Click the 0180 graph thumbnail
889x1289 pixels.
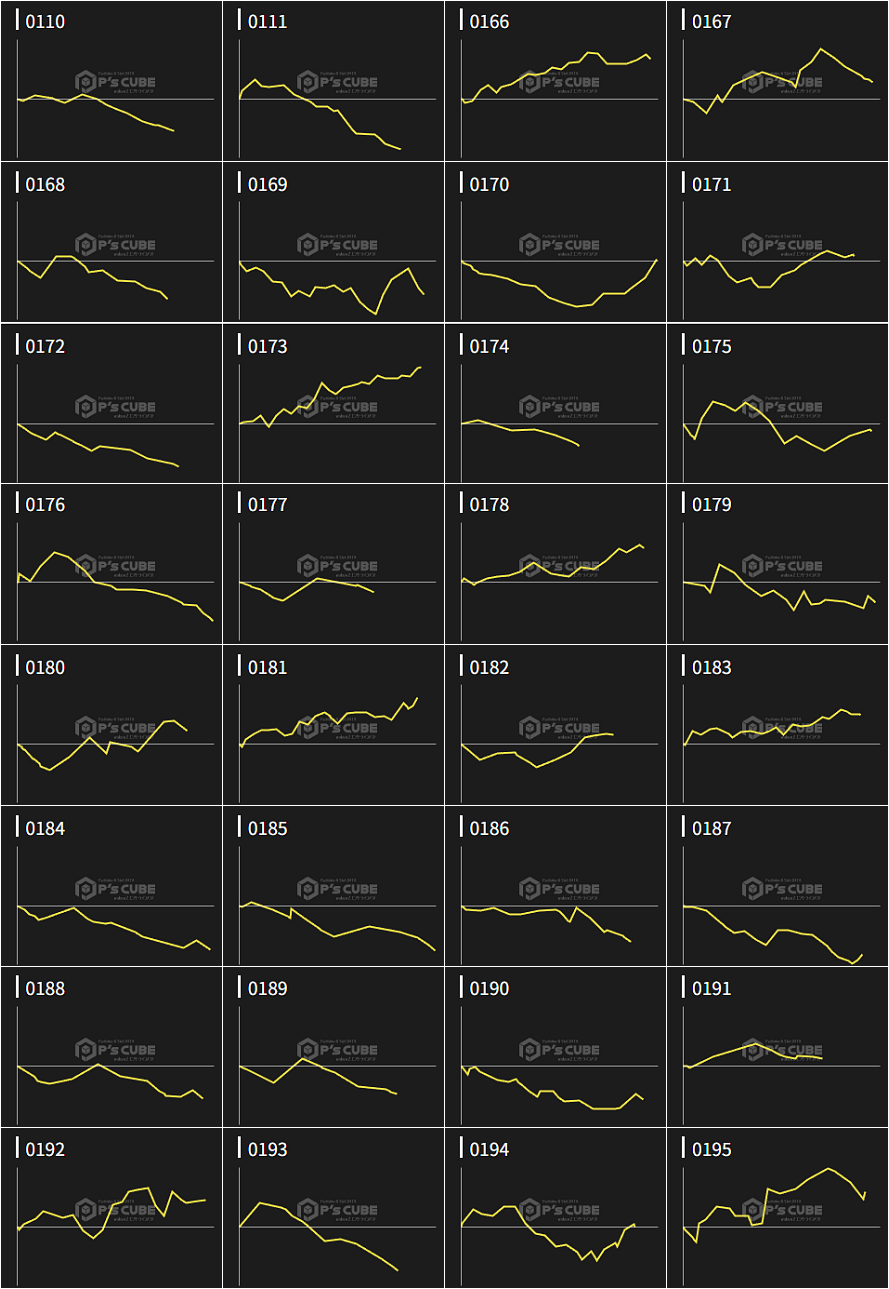tap(111, 726)
